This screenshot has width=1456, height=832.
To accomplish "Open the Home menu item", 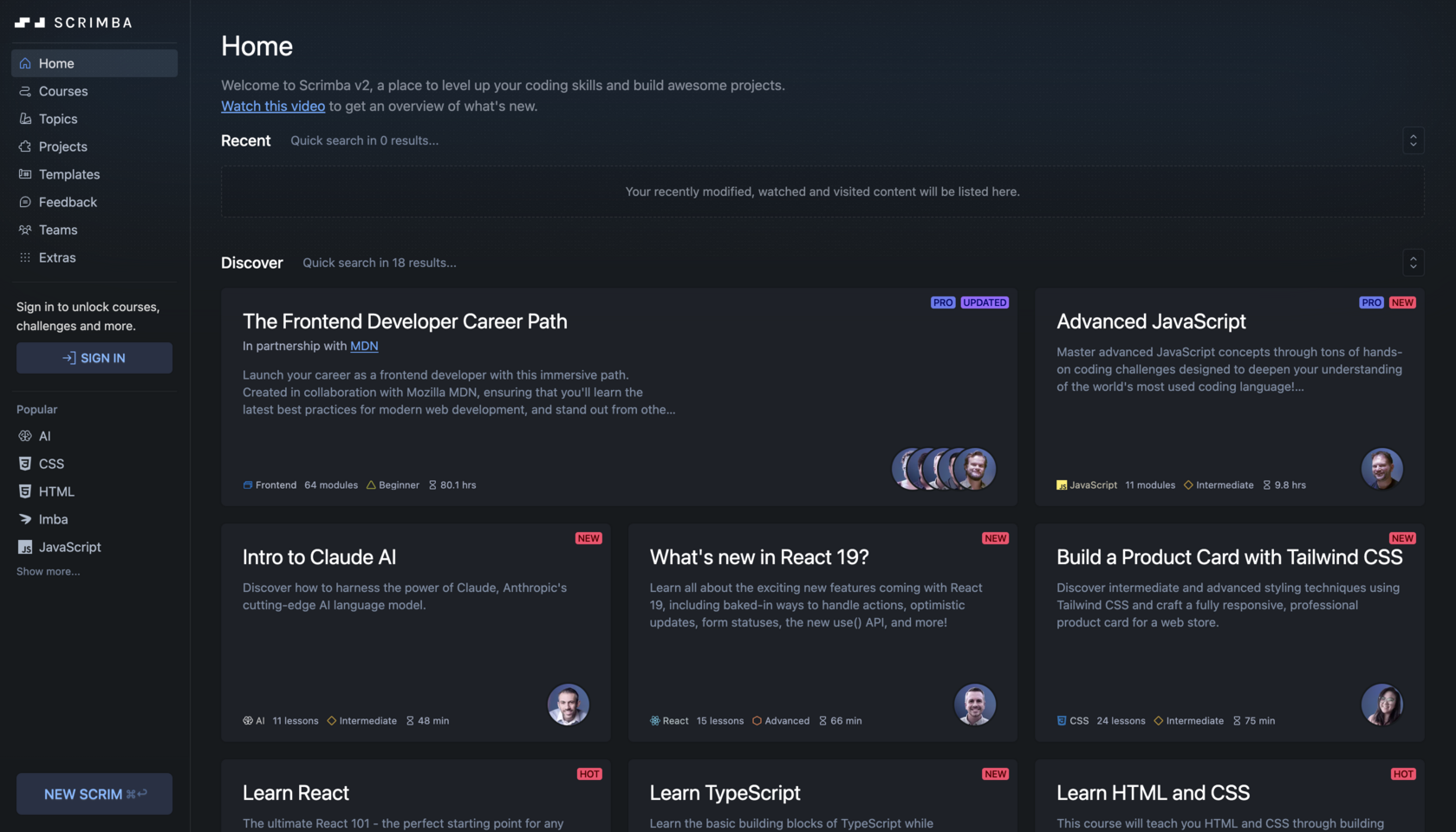I will click(x=94, y=63).
